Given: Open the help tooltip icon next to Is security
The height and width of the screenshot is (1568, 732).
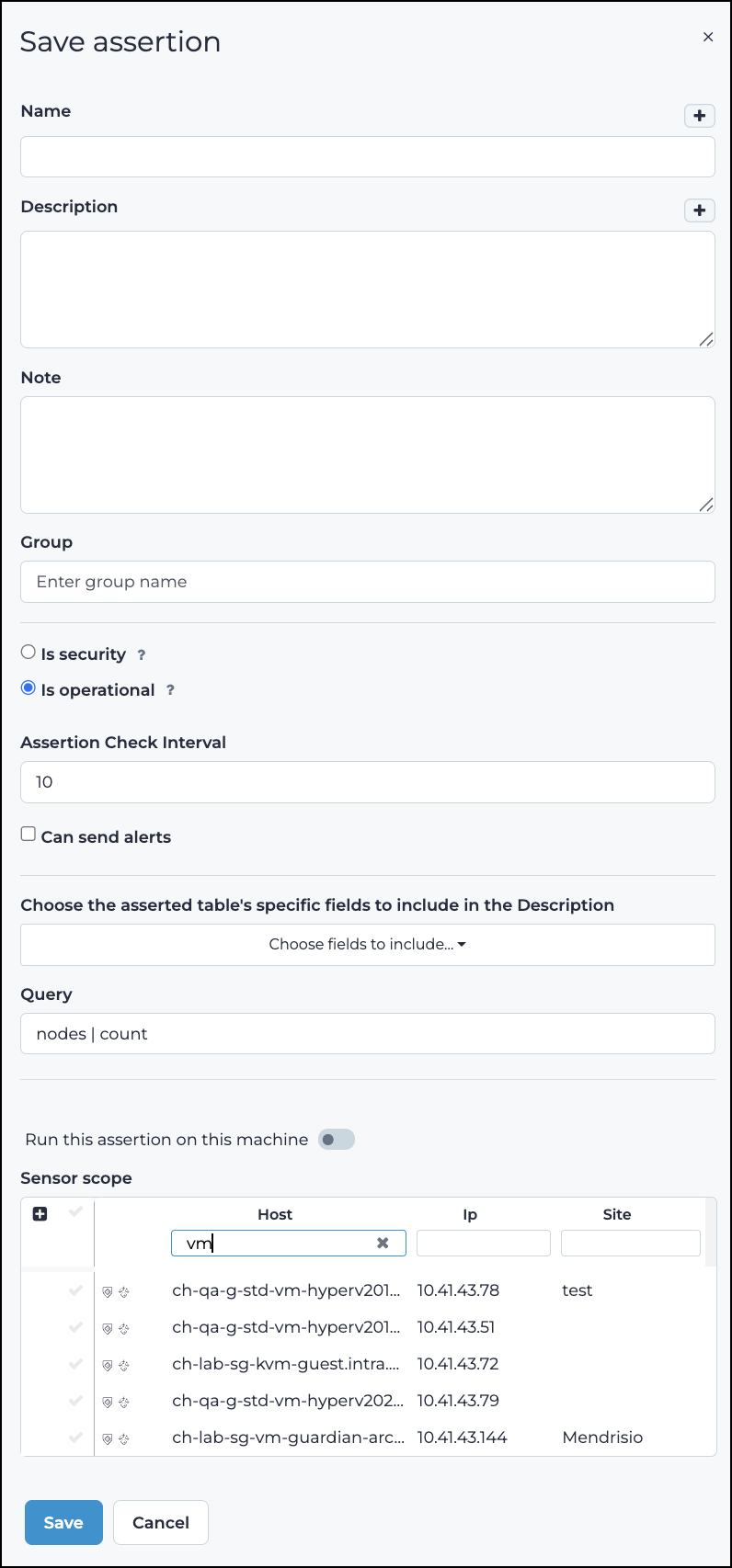Looking at the screenshot, I should [141, 654].
